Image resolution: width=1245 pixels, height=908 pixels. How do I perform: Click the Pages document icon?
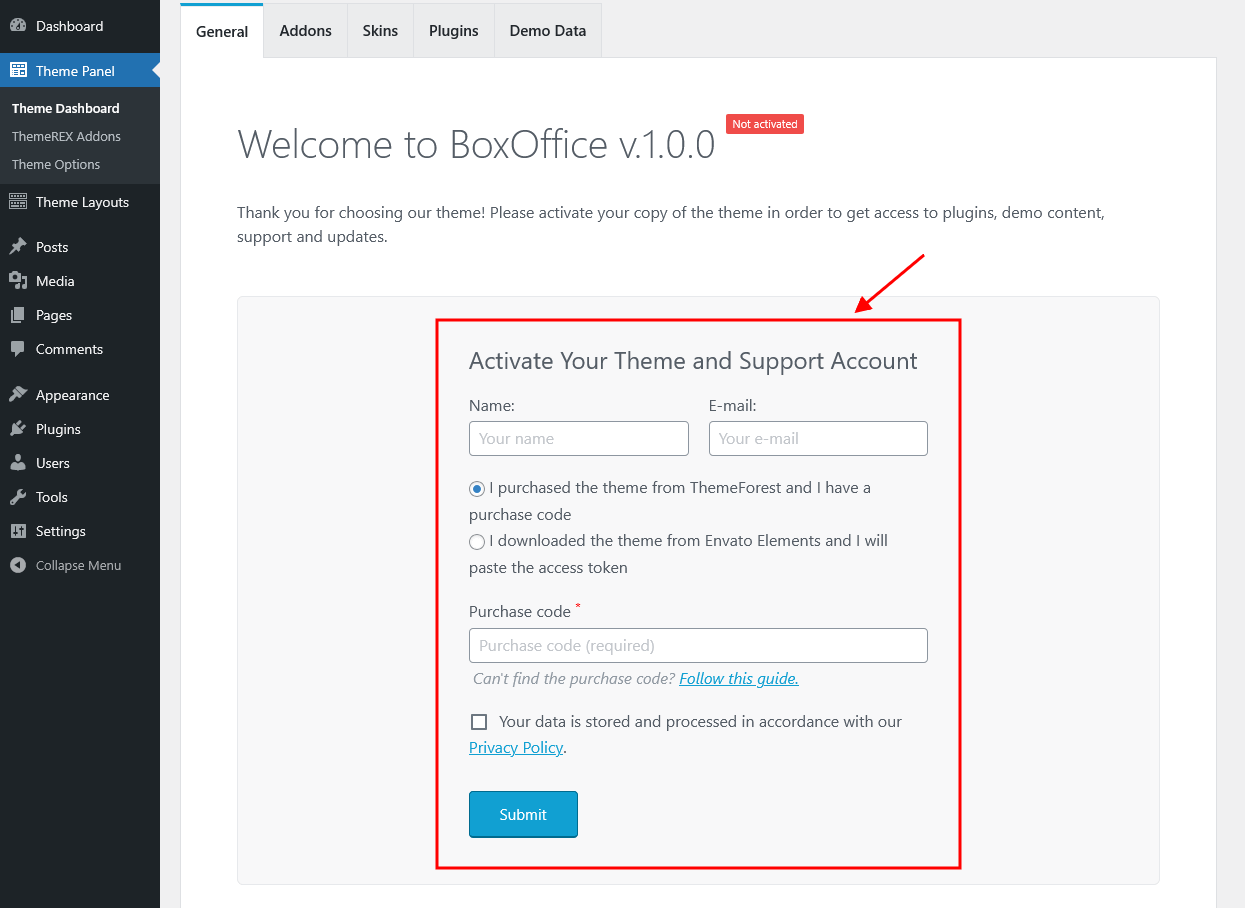[18, 315]
